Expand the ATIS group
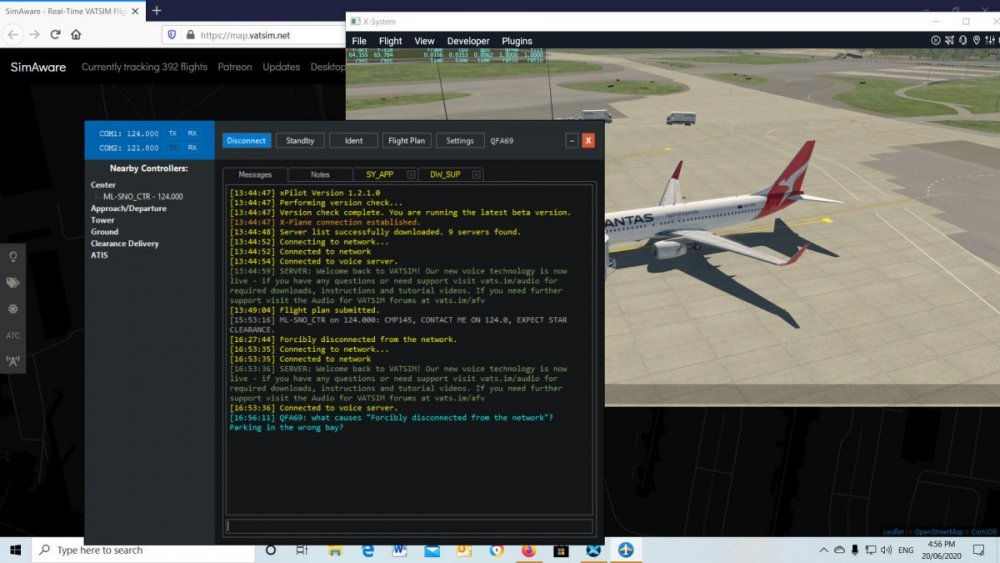 (x=99, y=255)
